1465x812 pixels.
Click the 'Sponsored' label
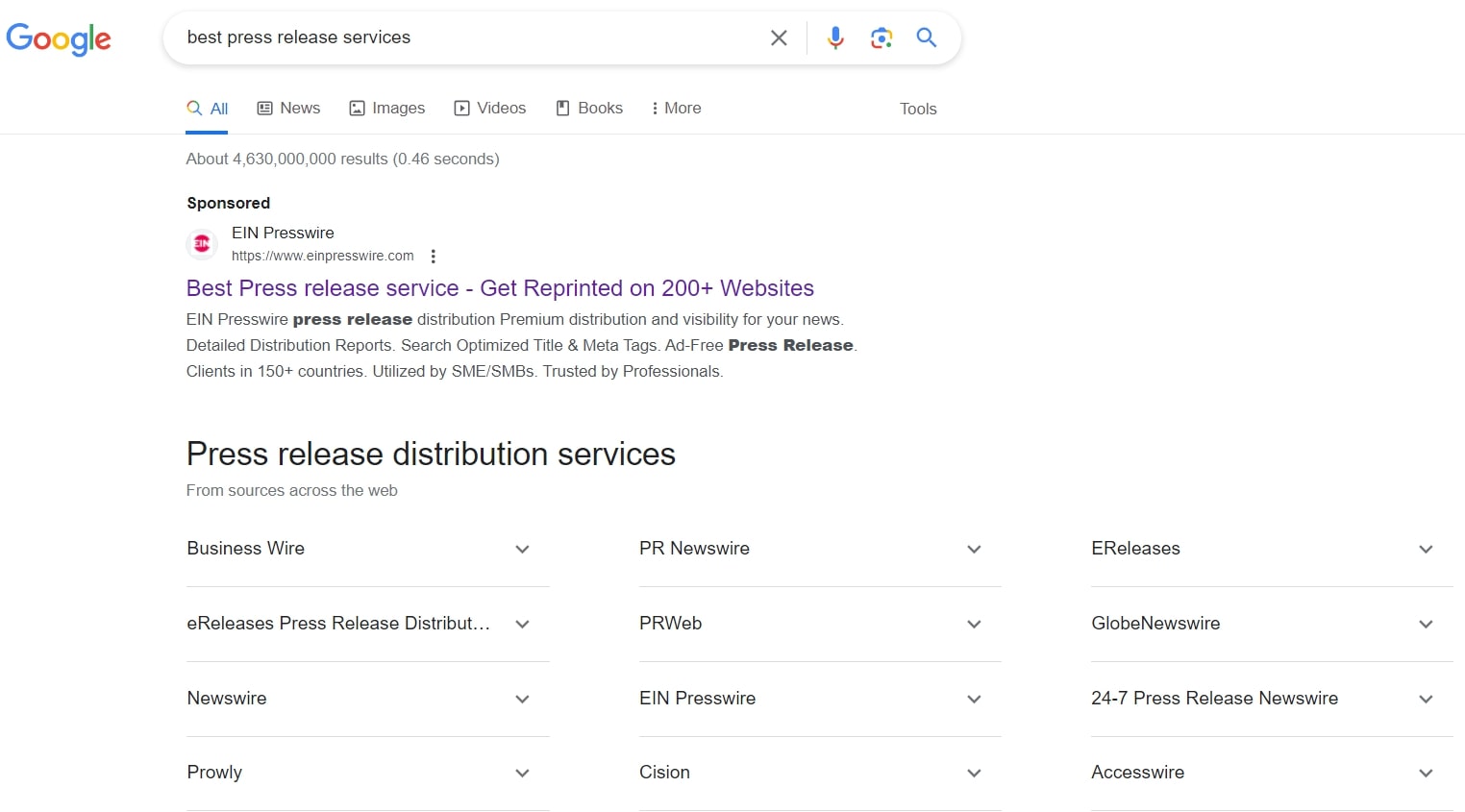point(229,203)
